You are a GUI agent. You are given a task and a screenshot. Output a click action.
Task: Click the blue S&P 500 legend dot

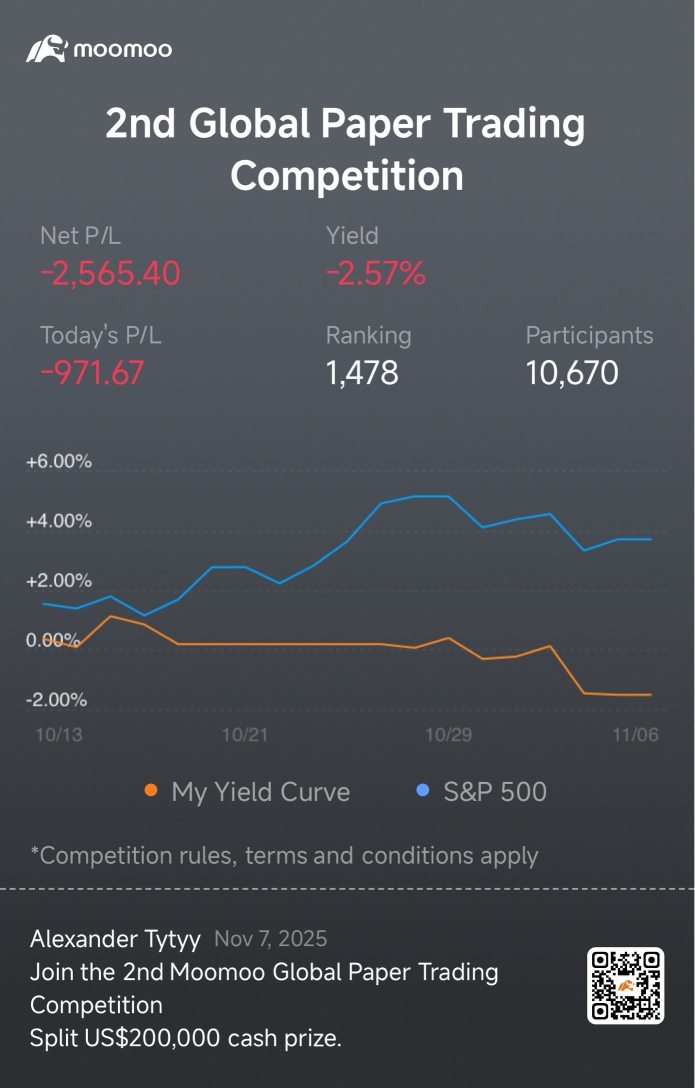coord(422,791)
